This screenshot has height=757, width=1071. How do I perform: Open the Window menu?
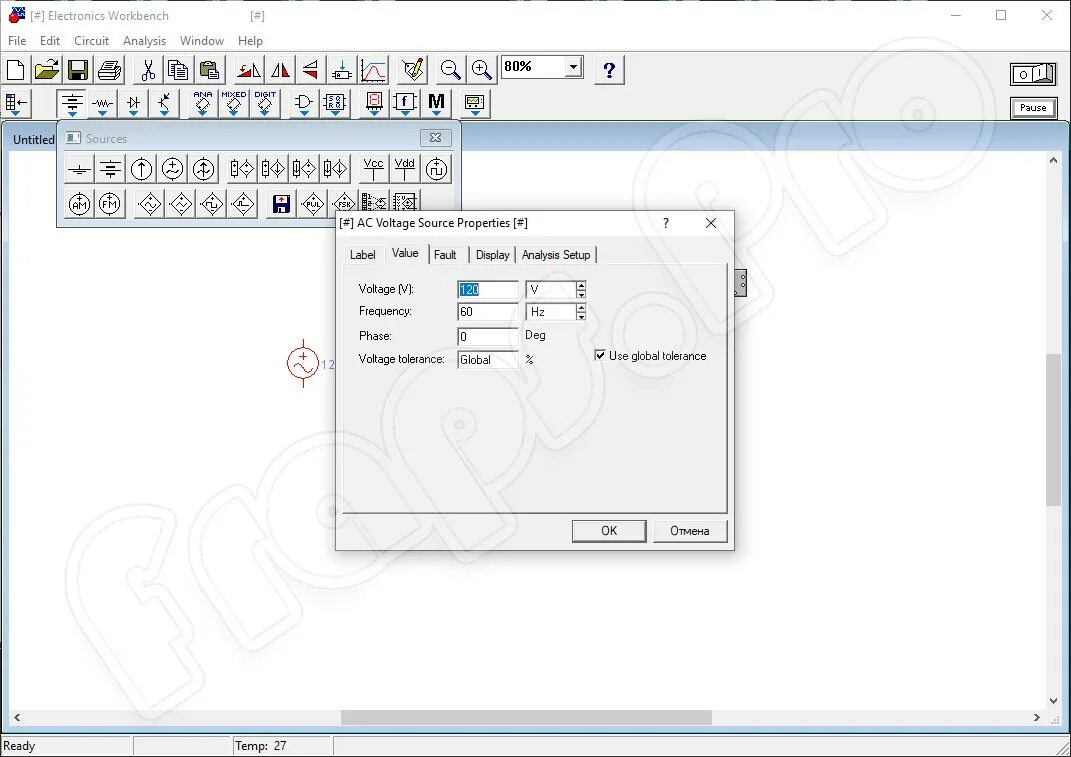(201, 41)
